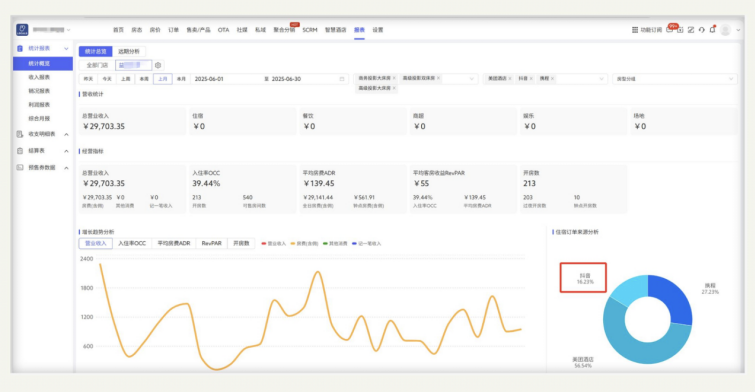755x392 pixels.
Task: Open the calendar icon in date range
Action: pyautogui.click(x=342, y=79)
